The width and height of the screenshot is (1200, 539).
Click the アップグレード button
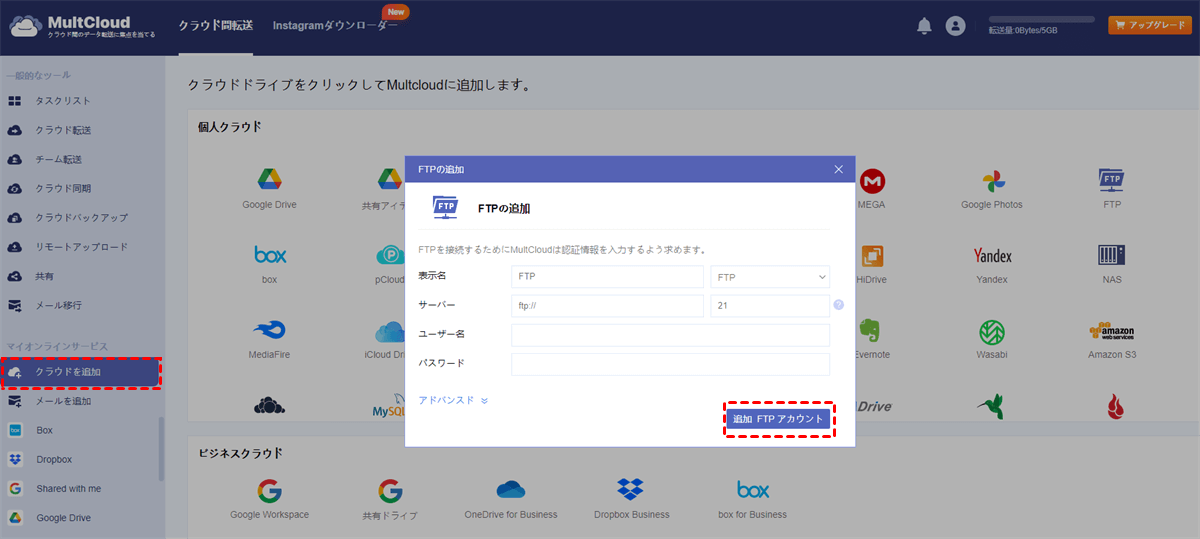[1149, 25]
